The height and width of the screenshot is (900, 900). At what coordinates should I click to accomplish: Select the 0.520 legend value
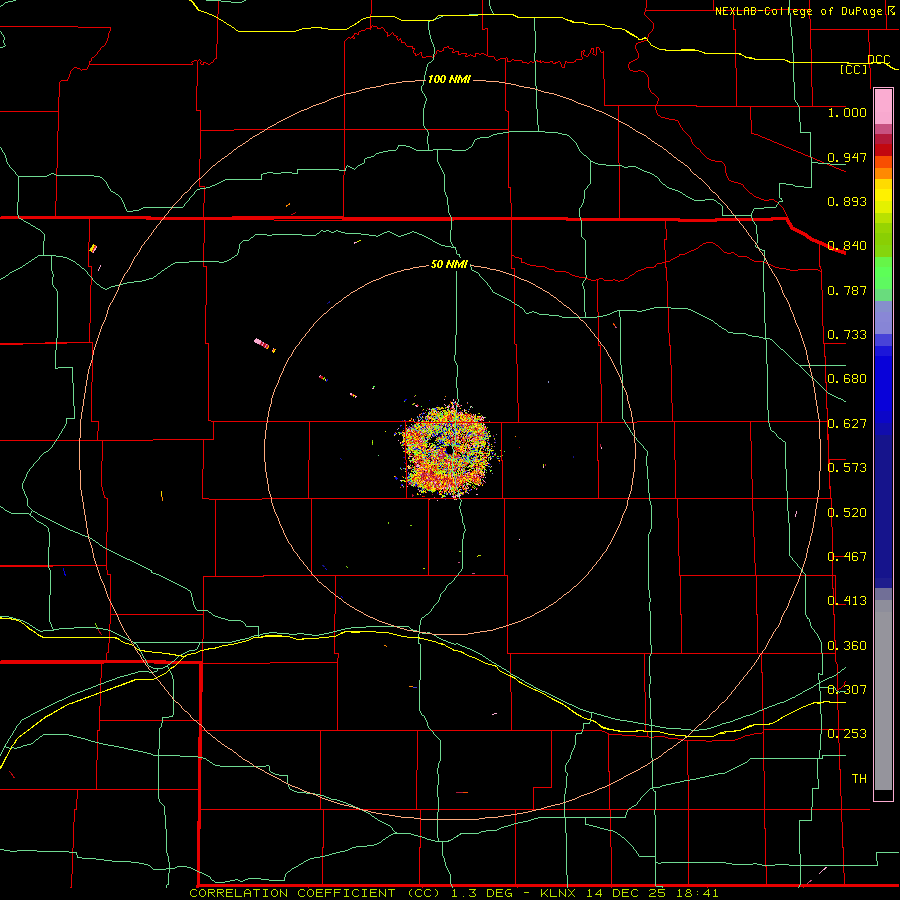point(847,513)
